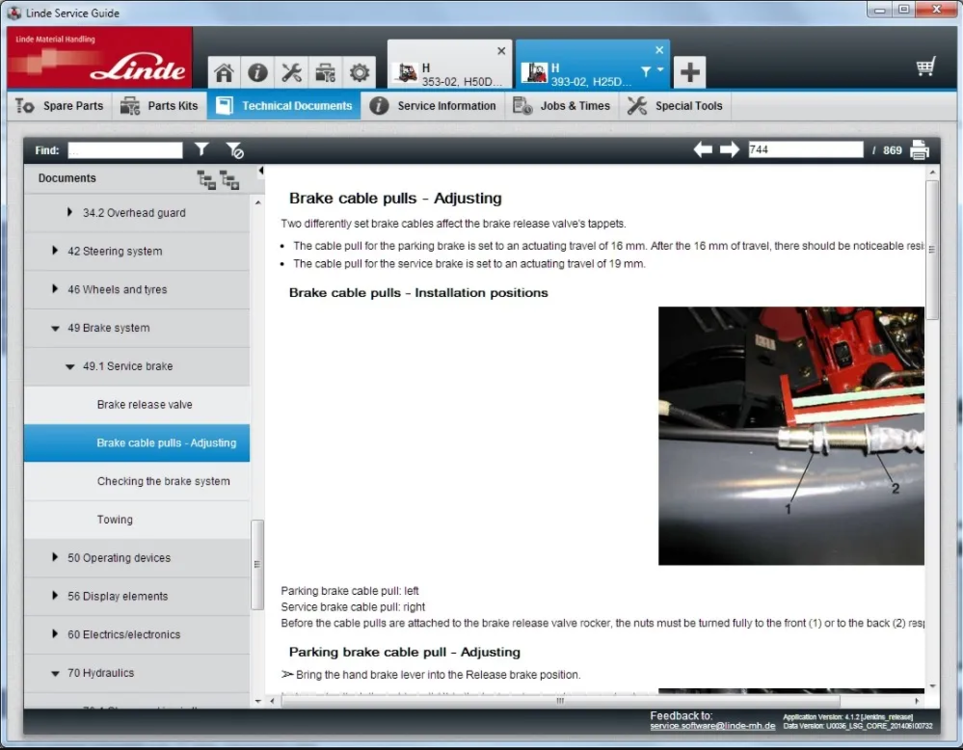Open the shopping cart icon
This screenshot has width=963, height=750.
(926, 67)
